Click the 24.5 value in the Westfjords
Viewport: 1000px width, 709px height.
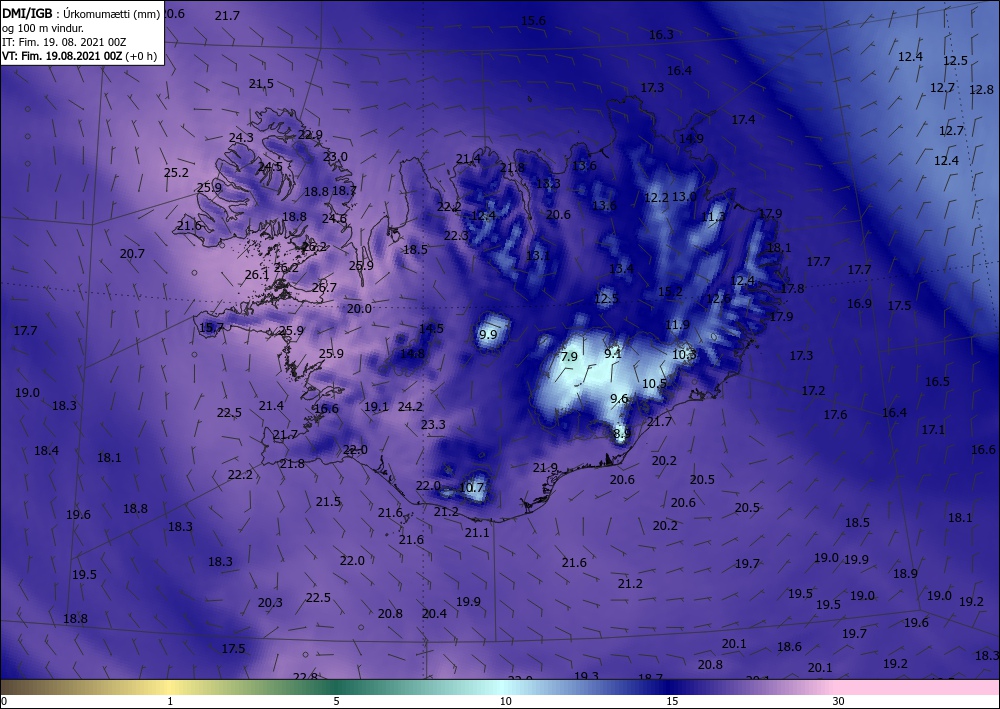(x=270, y=166)
